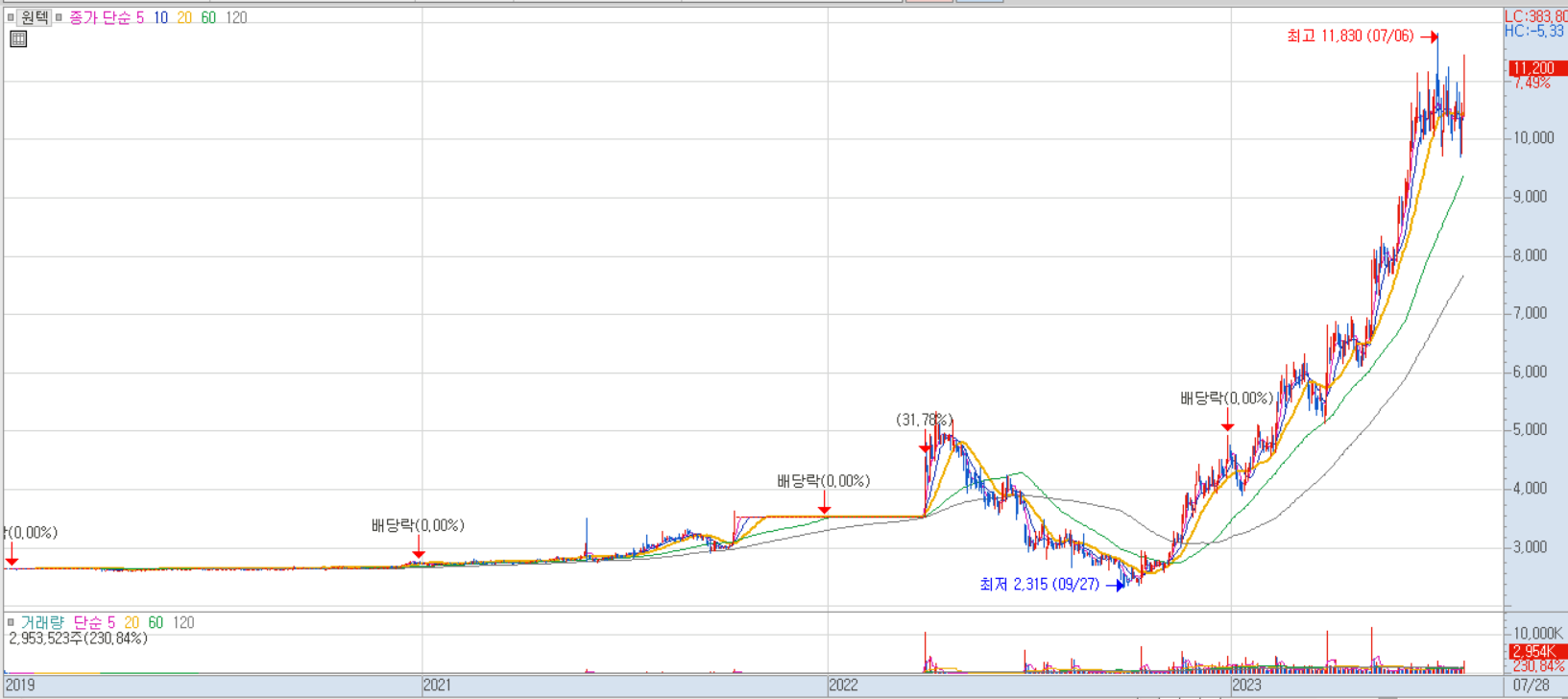1568x699 pixels.
Task: Click the LC:383,80 readout
Action: coord(1535,16)
